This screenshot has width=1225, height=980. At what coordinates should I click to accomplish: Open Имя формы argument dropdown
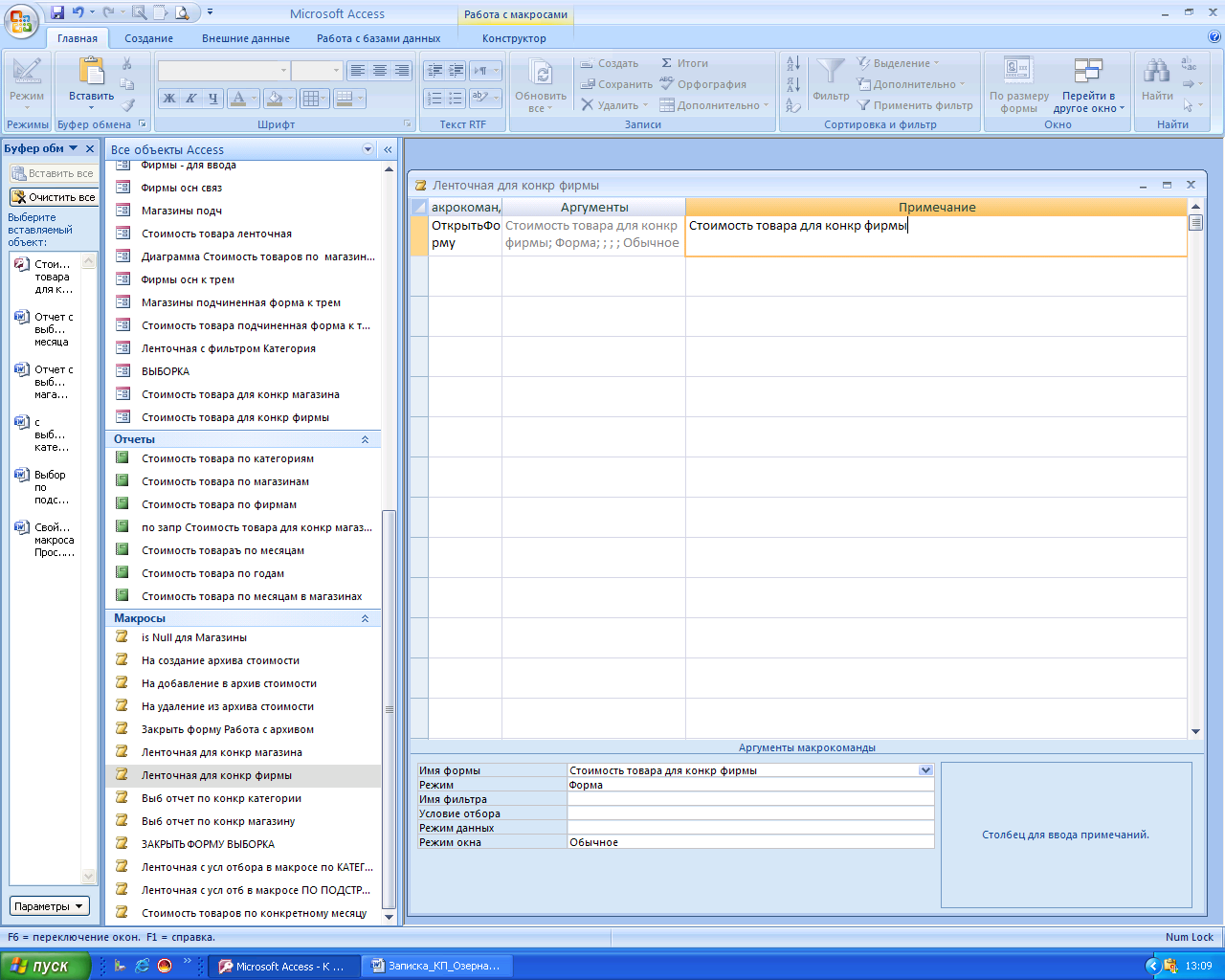[x=925, y=770]
